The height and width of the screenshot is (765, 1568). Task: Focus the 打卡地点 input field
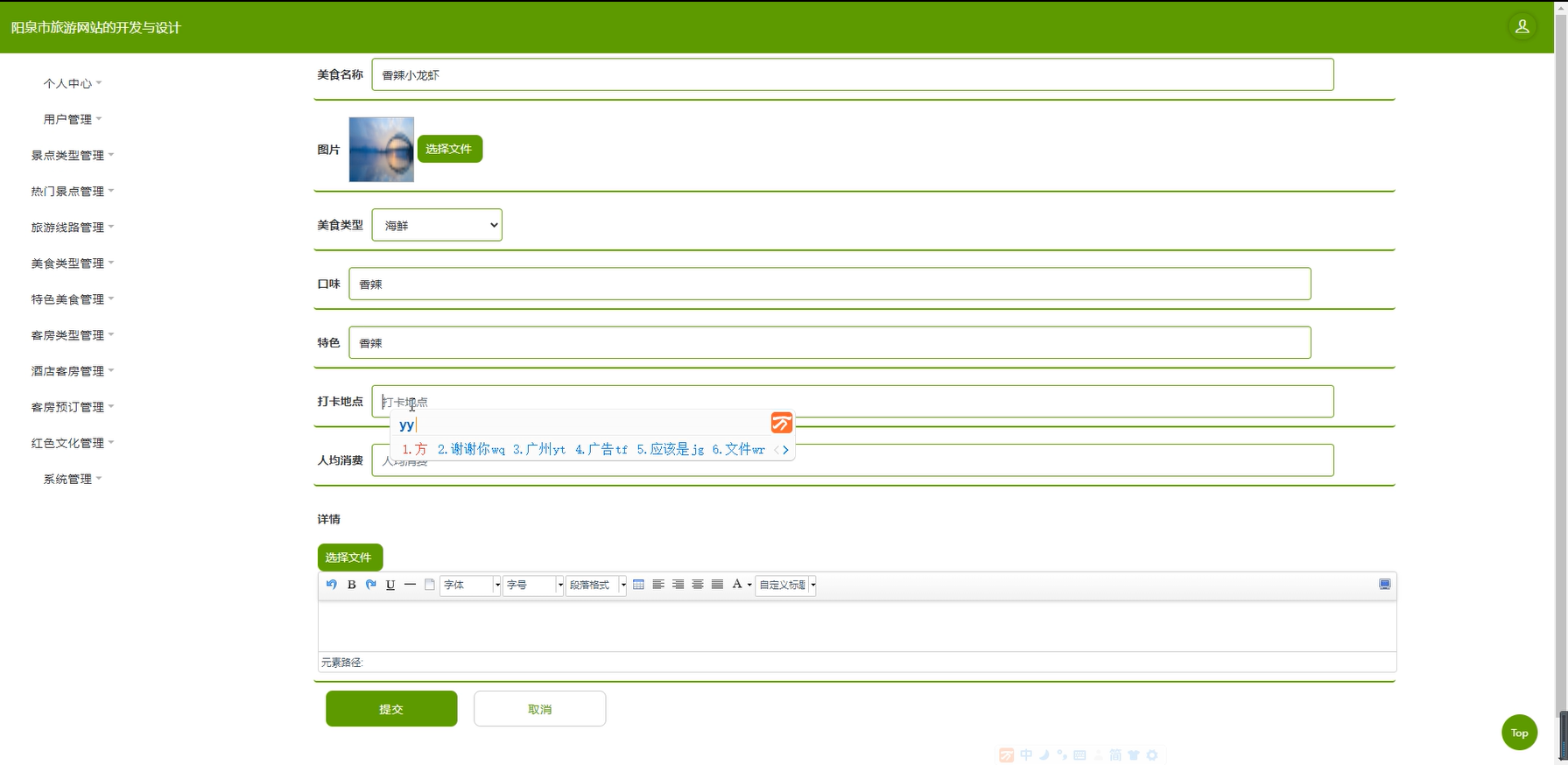[x=852, y=401]
